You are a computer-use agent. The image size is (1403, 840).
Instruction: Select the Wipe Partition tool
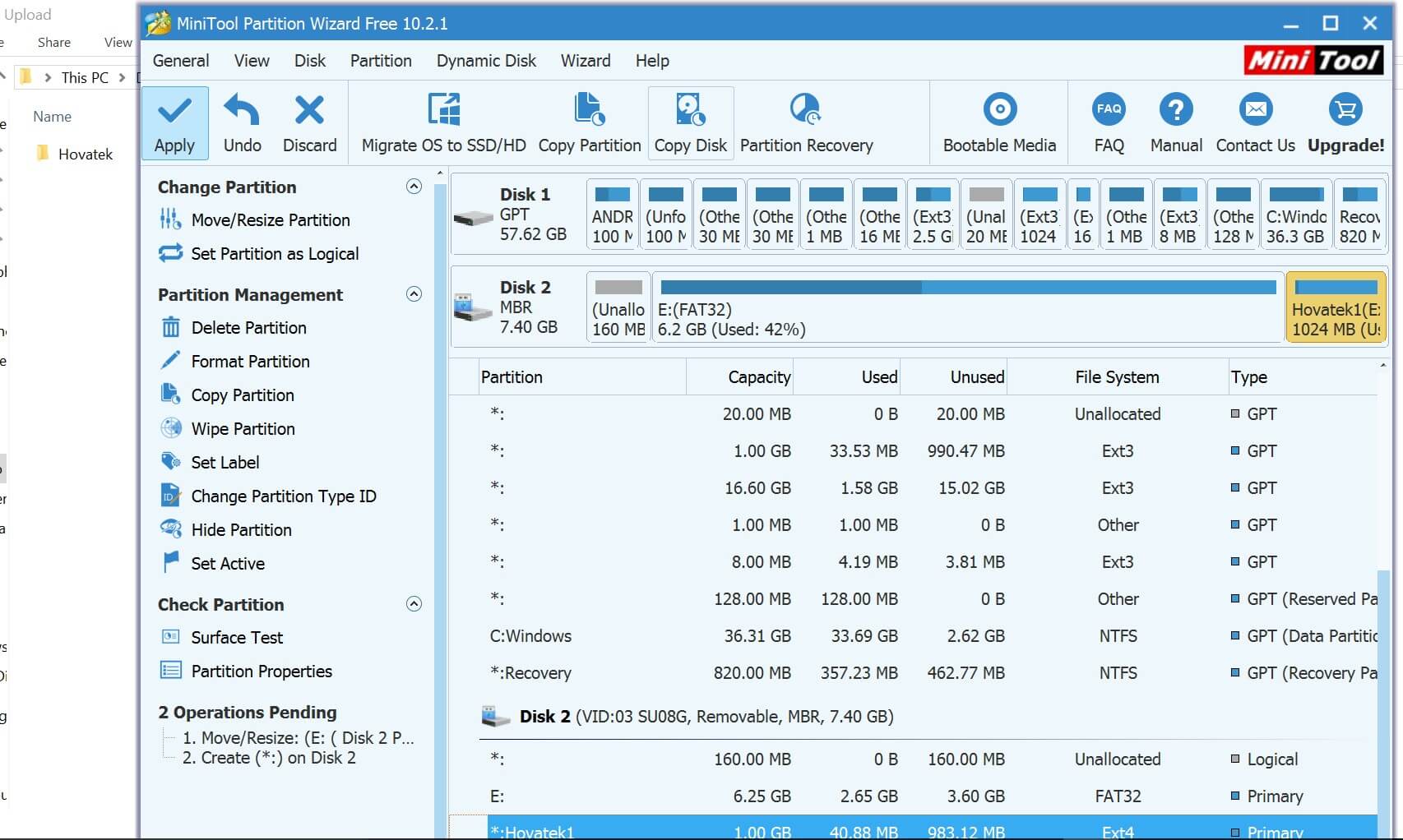pyautogui.click(x=241, y=428)
